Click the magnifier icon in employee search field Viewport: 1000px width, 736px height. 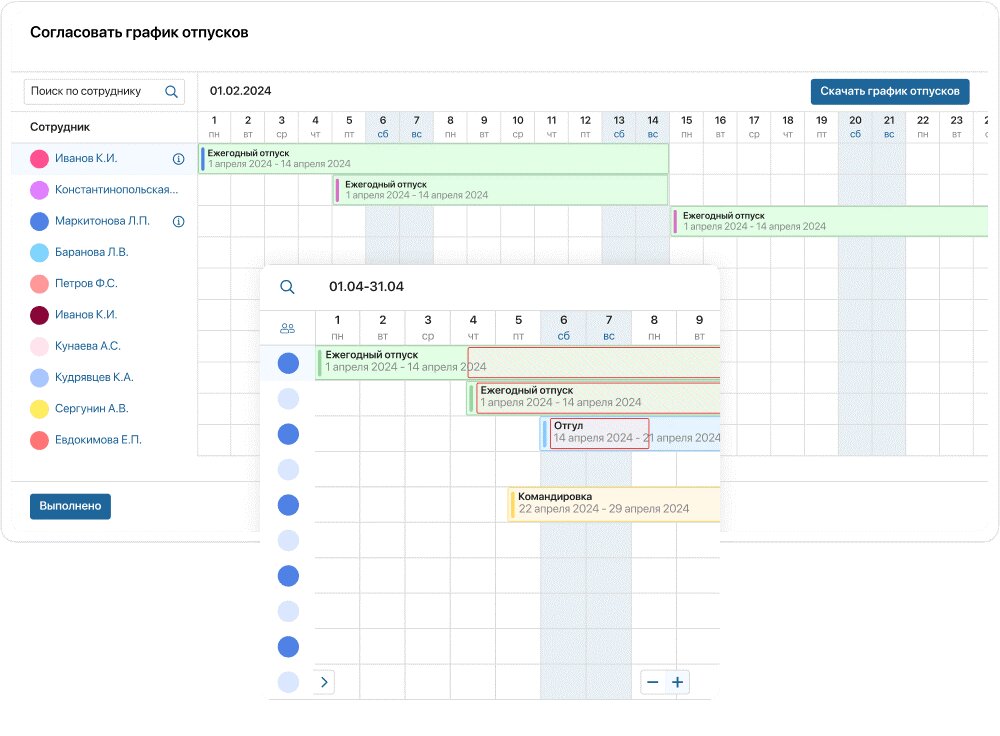click(x=171, y=92)
